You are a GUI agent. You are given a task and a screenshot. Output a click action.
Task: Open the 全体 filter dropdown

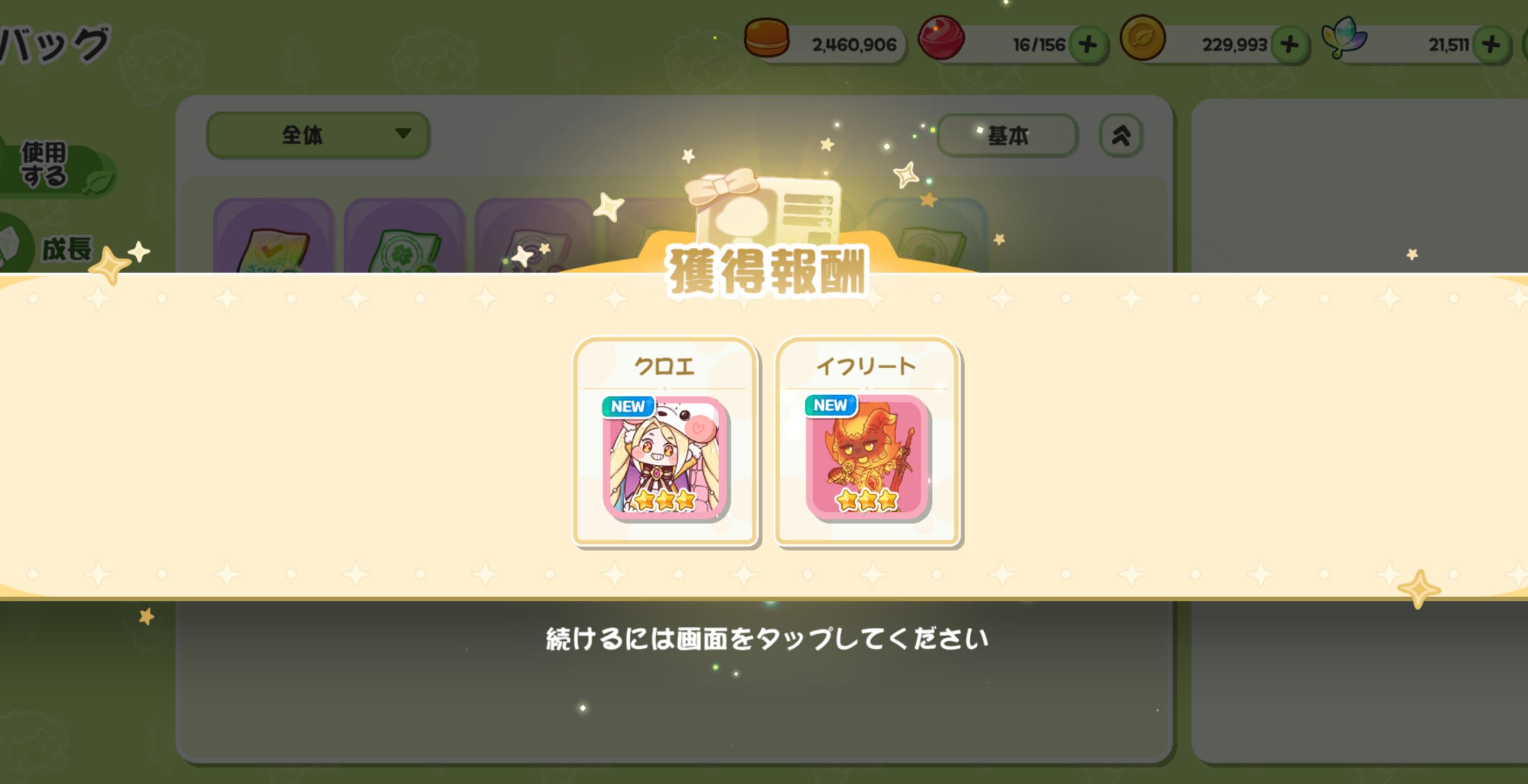[x=318, y=135]
